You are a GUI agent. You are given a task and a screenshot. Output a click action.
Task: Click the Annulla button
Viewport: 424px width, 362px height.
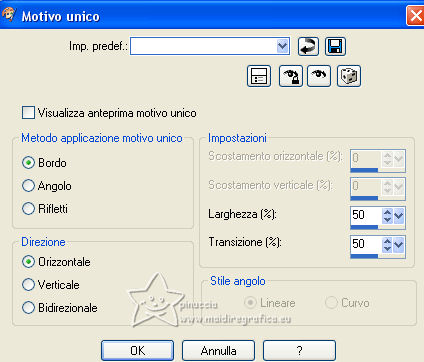coord(219,351)
